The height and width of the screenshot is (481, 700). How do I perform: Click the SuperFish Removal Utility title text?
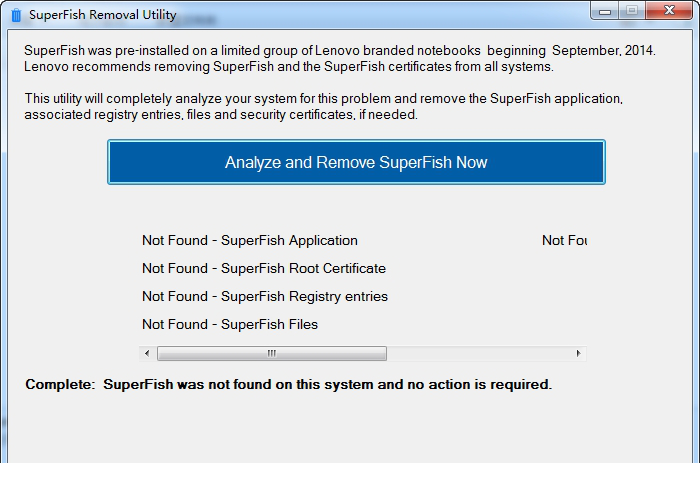[x=103, y=15]
